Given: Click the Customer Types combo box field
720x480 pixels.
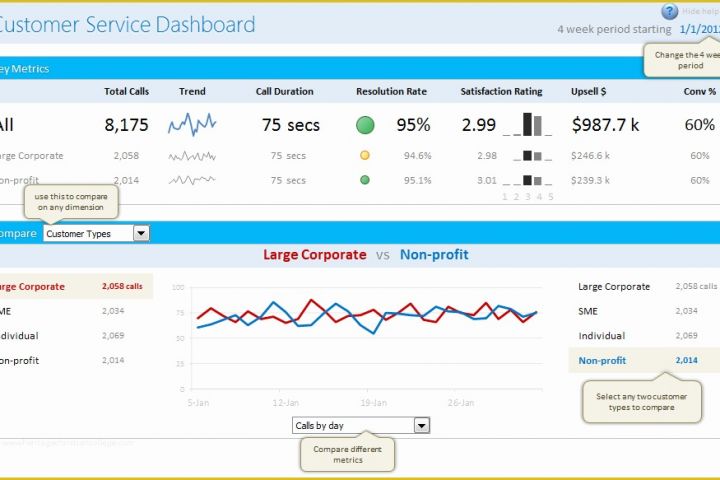Looking at the screenshot, I should [x=96, y=233].
